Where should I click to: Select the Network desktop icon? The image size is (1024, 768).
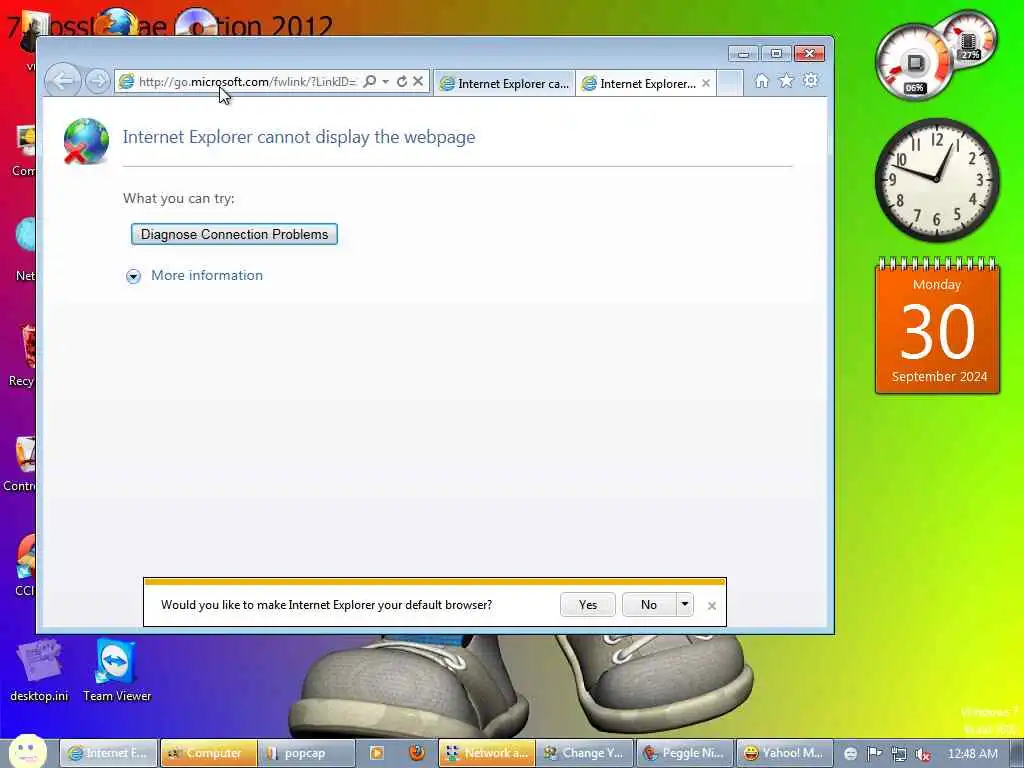25,250
